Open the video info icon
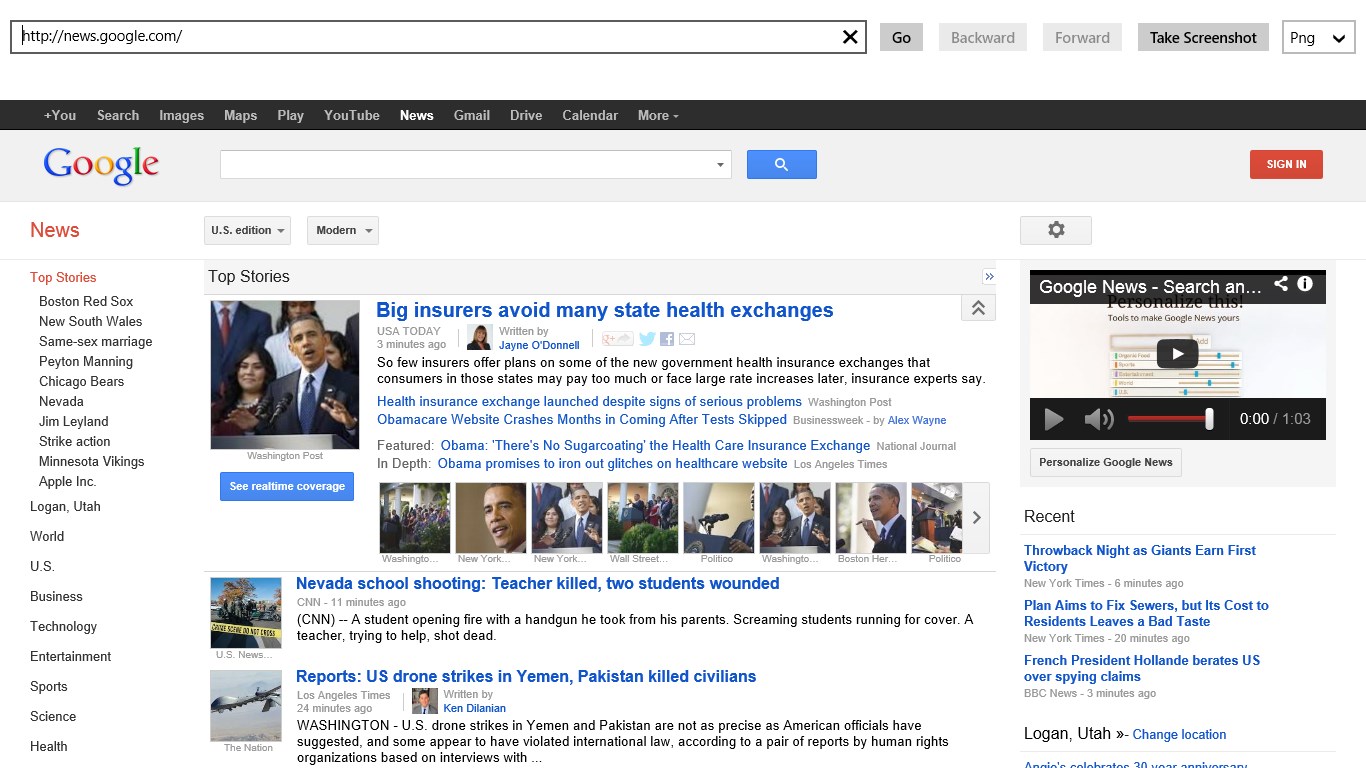The width and height of the screenshot is (1366, 768). 1305,285
